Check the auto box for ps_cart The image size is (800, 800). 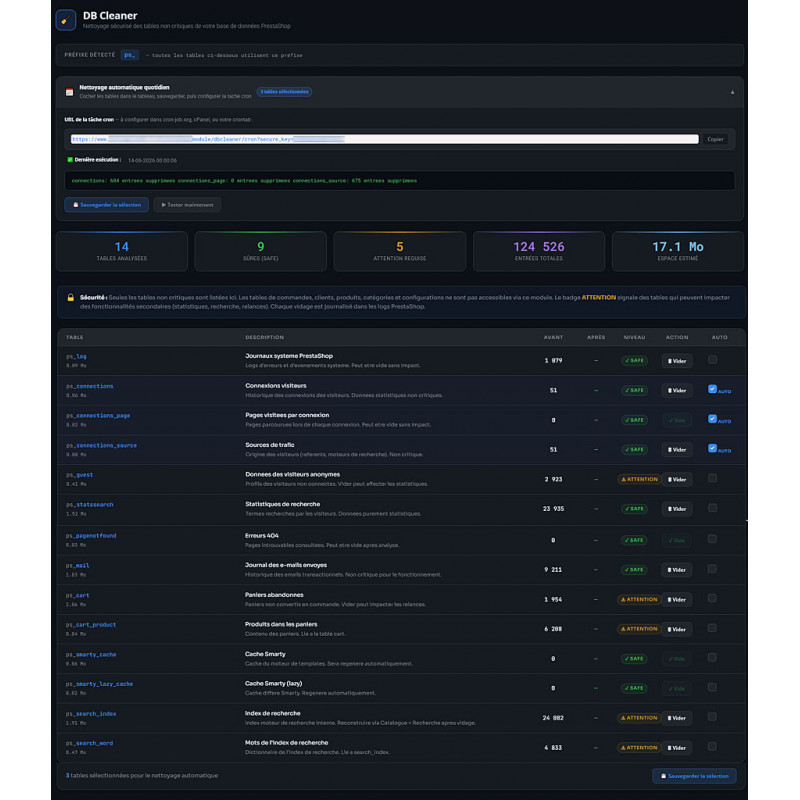pos(712,598)
